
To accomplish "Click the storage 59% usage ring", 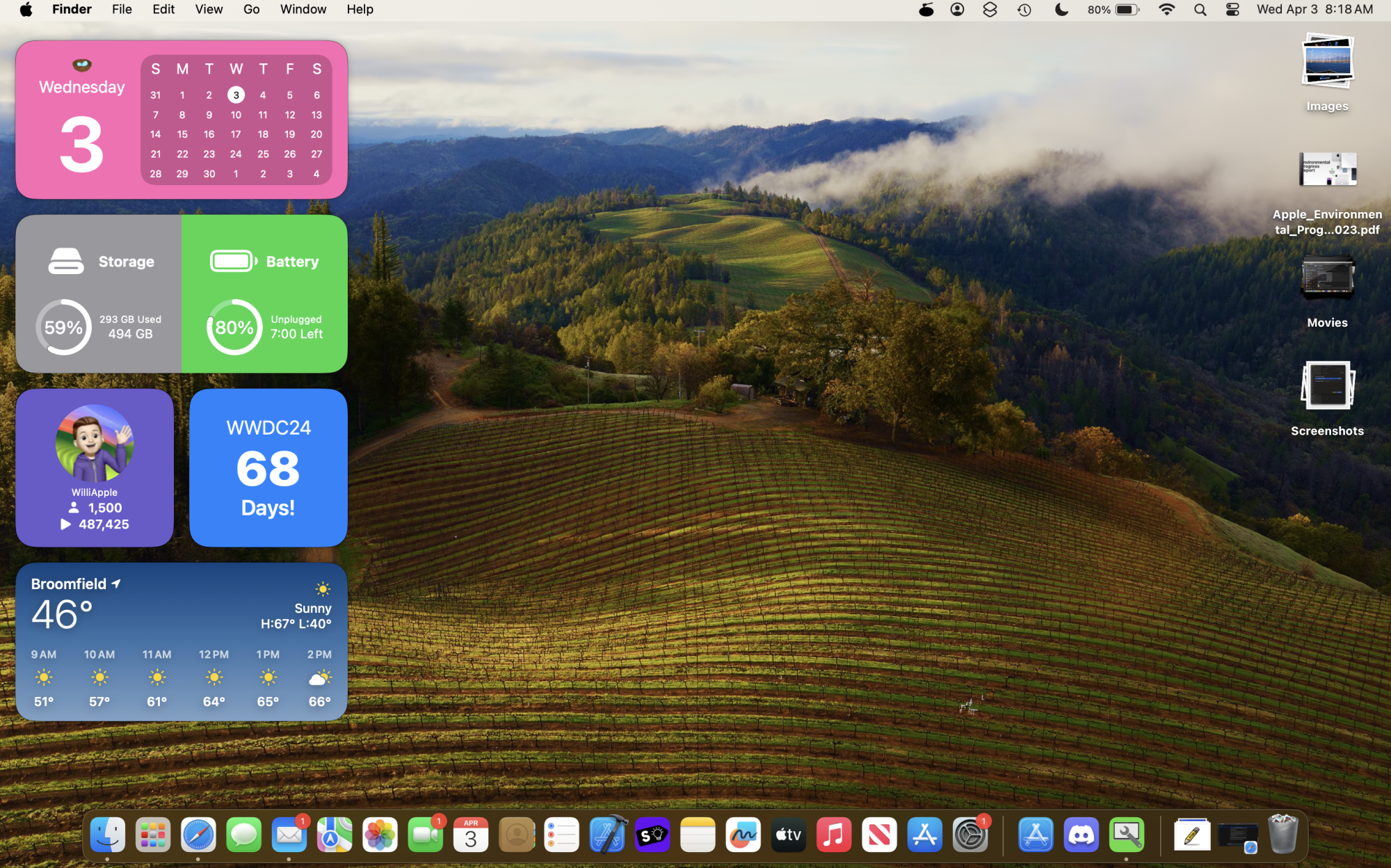I will pos(63,327).
